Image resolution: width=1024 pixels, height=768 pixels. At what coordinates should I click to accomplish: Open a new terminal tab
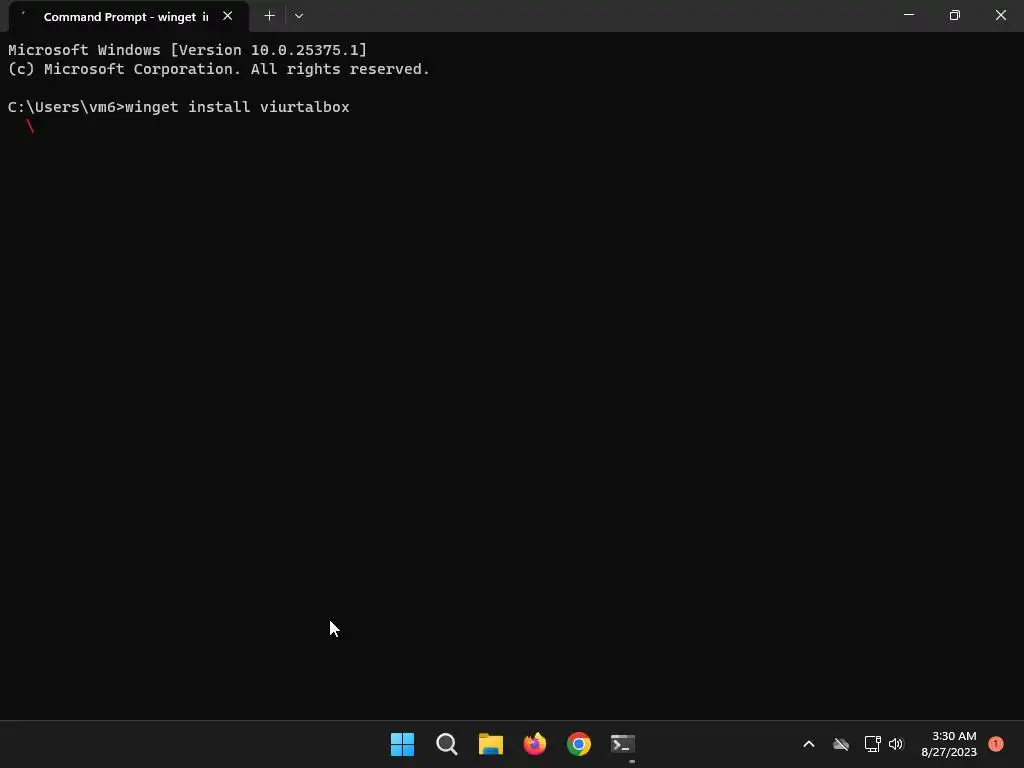tap(269, 16)
